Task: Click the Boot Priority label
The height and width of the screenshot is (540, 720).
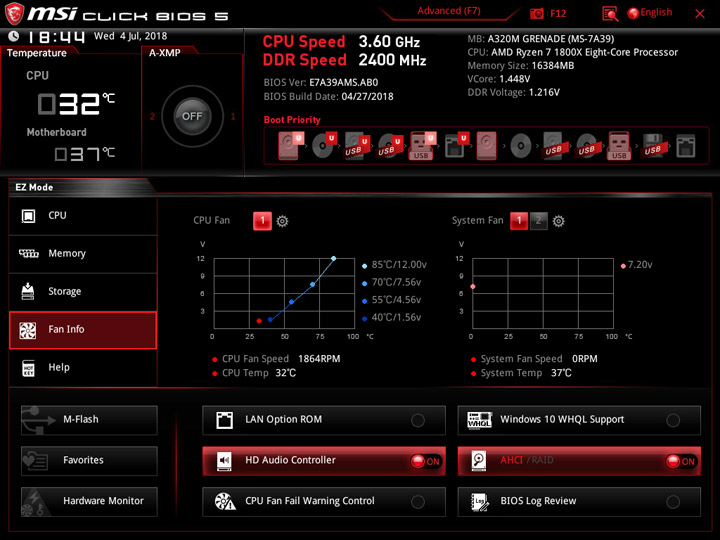Action: click(292, 120)
